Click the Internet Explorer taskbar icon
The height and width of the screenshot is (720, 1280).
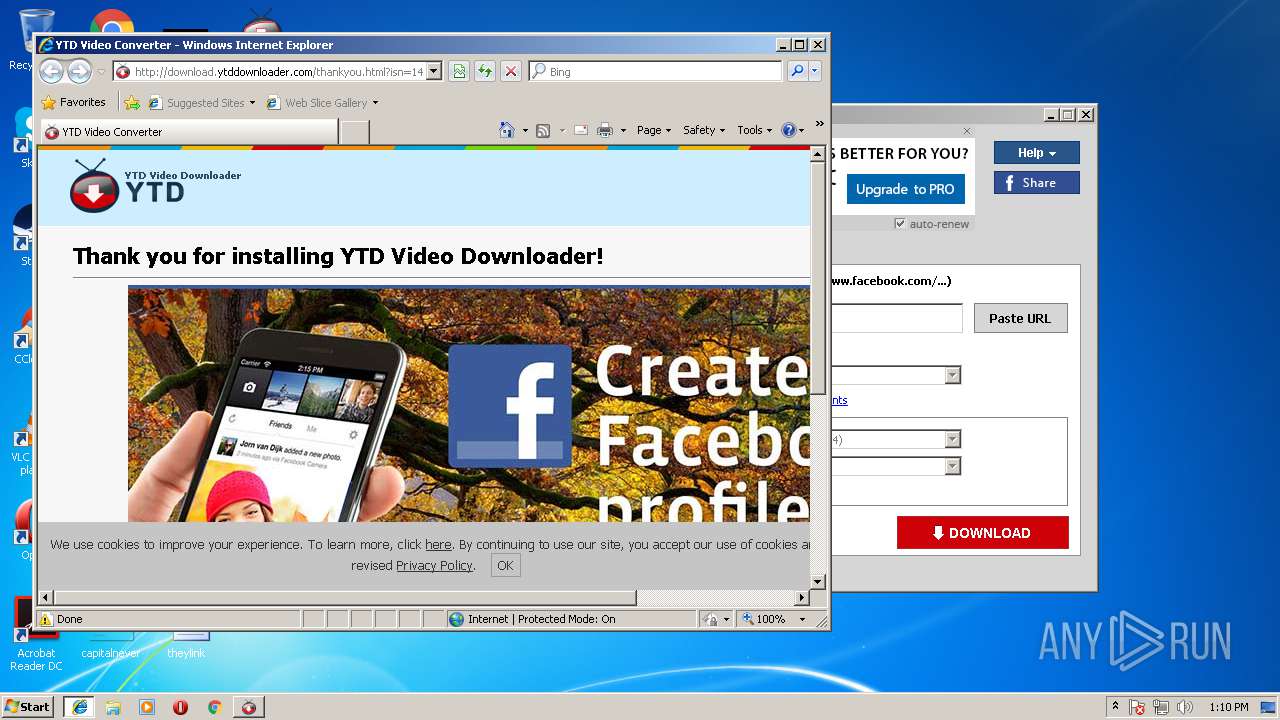click(79, 707)
